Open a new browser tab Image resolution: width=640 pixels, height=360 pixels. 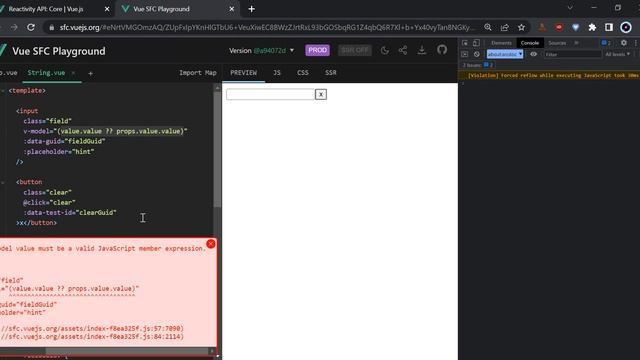pos(251,9)
